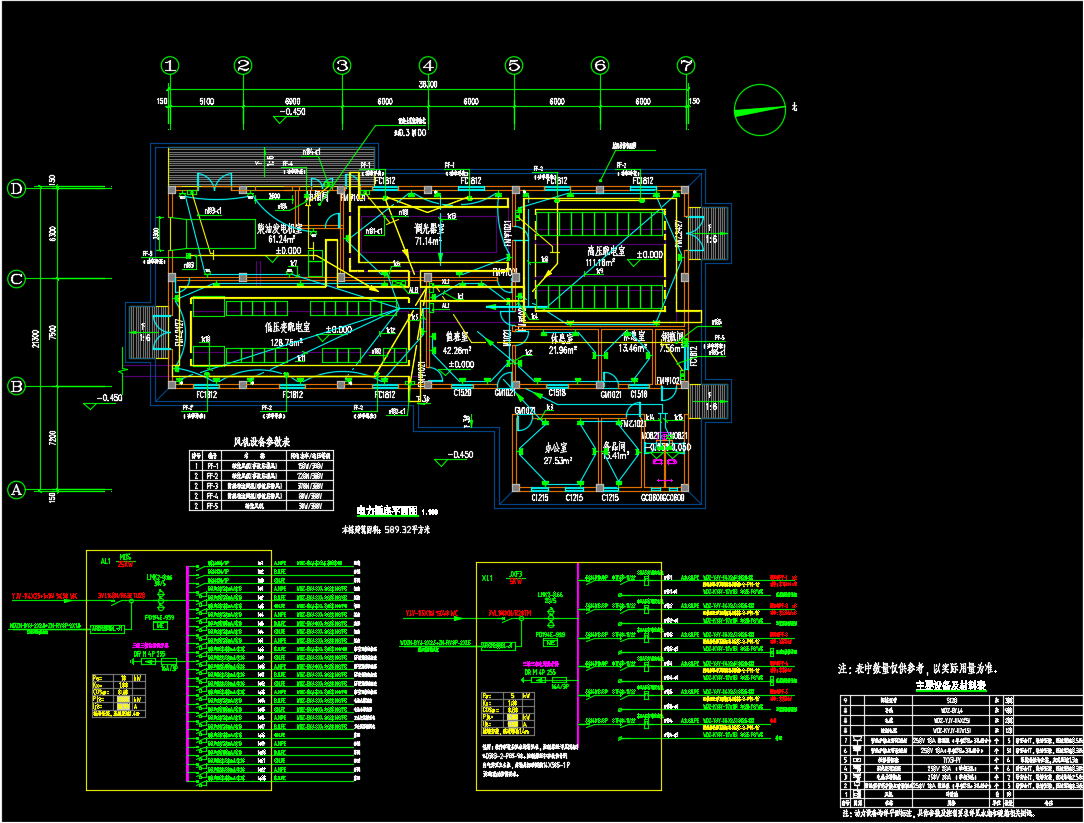
Task: Select the 38300 overall dimension text
Action: (x=428, y=86)
